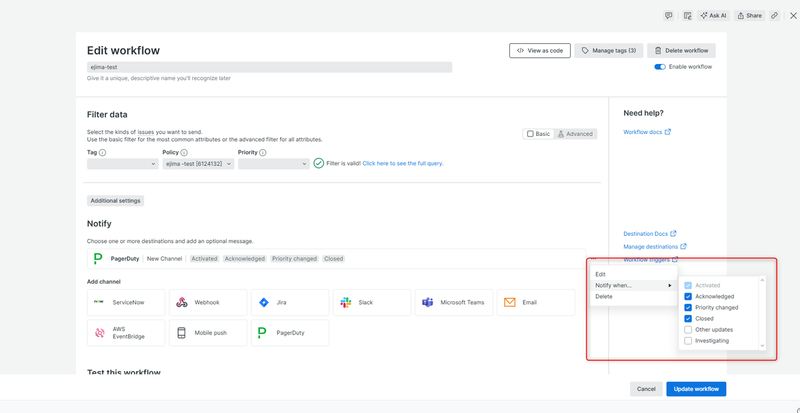Click the Tag info icon
Screen dimensions: 800x413
[103, 153]
